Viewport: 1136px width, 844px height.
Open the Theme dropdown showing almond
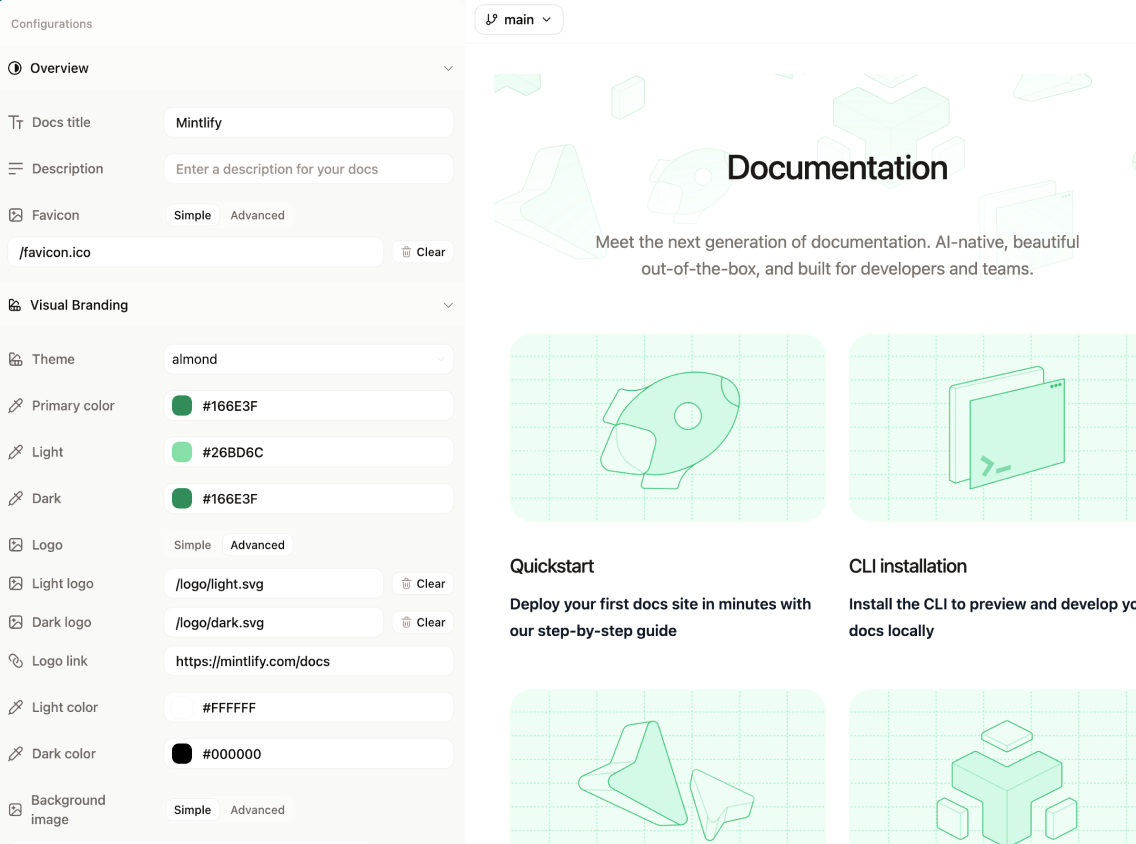click(308, 358)
